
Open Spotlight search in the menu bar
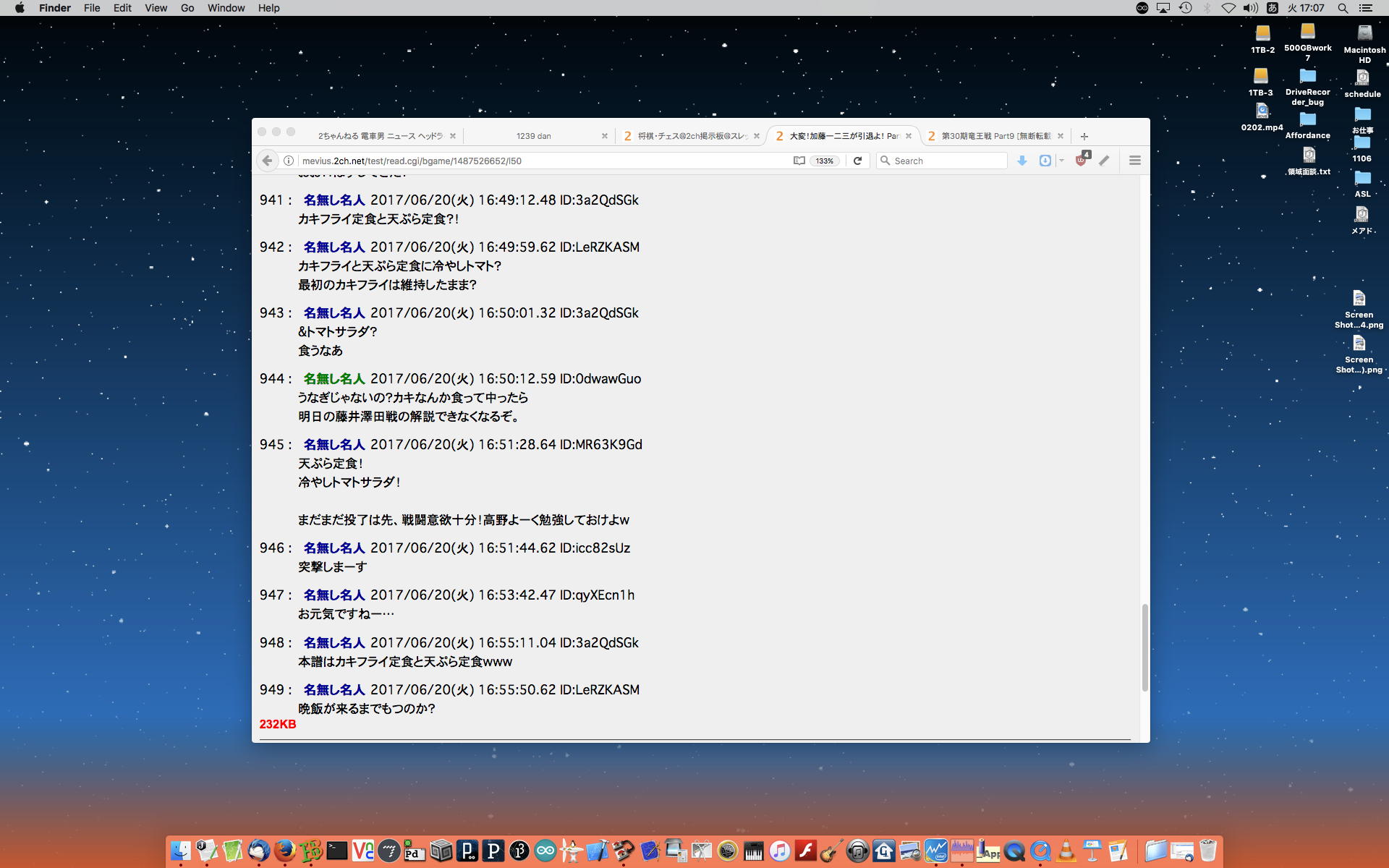point(1343,8)
